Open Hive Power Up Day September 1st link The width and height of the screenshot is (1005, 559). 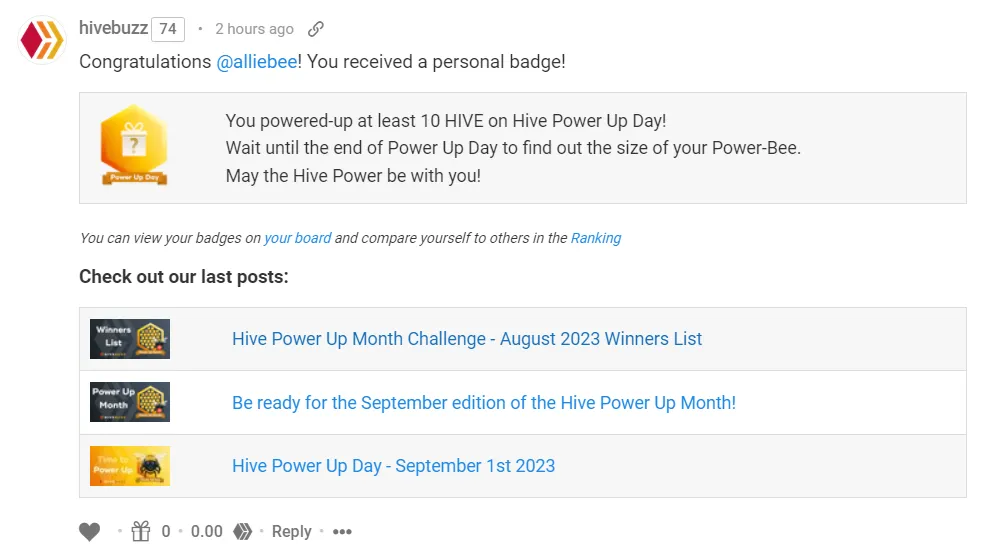[x=394, y=466]
